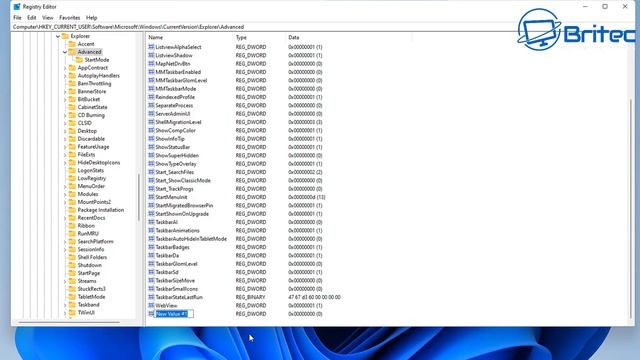Viewport: 640px width, 360px height.
Task: Click the Start_SearchFiles value icon
Action: (x=151, y=172)
